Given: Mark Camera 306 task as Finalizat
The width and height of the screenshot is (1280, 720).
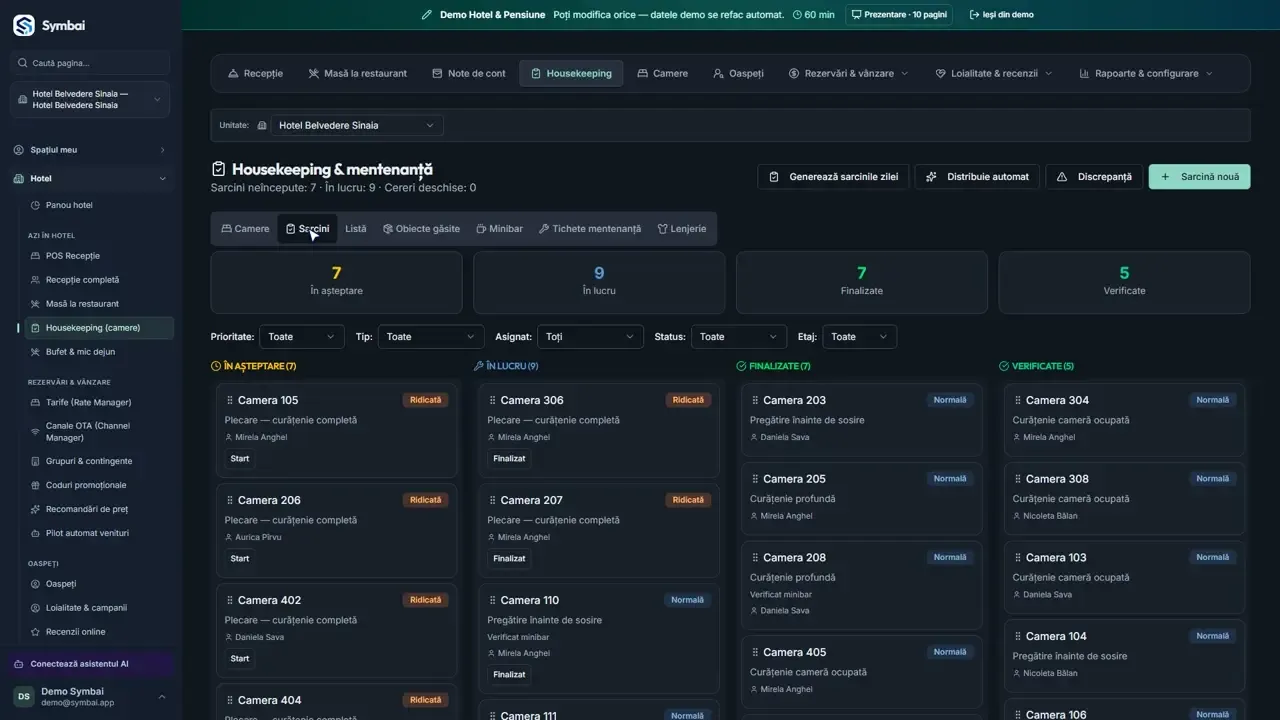Looking at the screenshot, I should click(509, 459).
